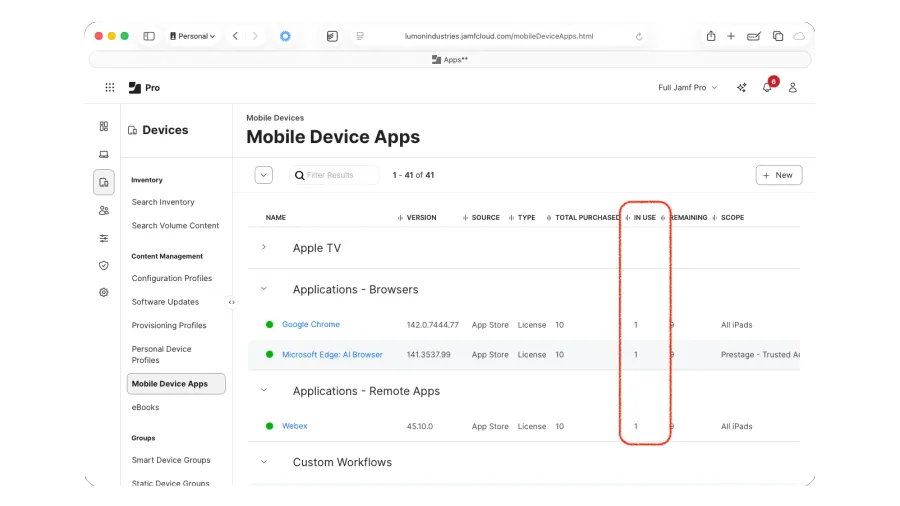
Task: Open Settings gear in left rail
Action: [x=104, y=293]
